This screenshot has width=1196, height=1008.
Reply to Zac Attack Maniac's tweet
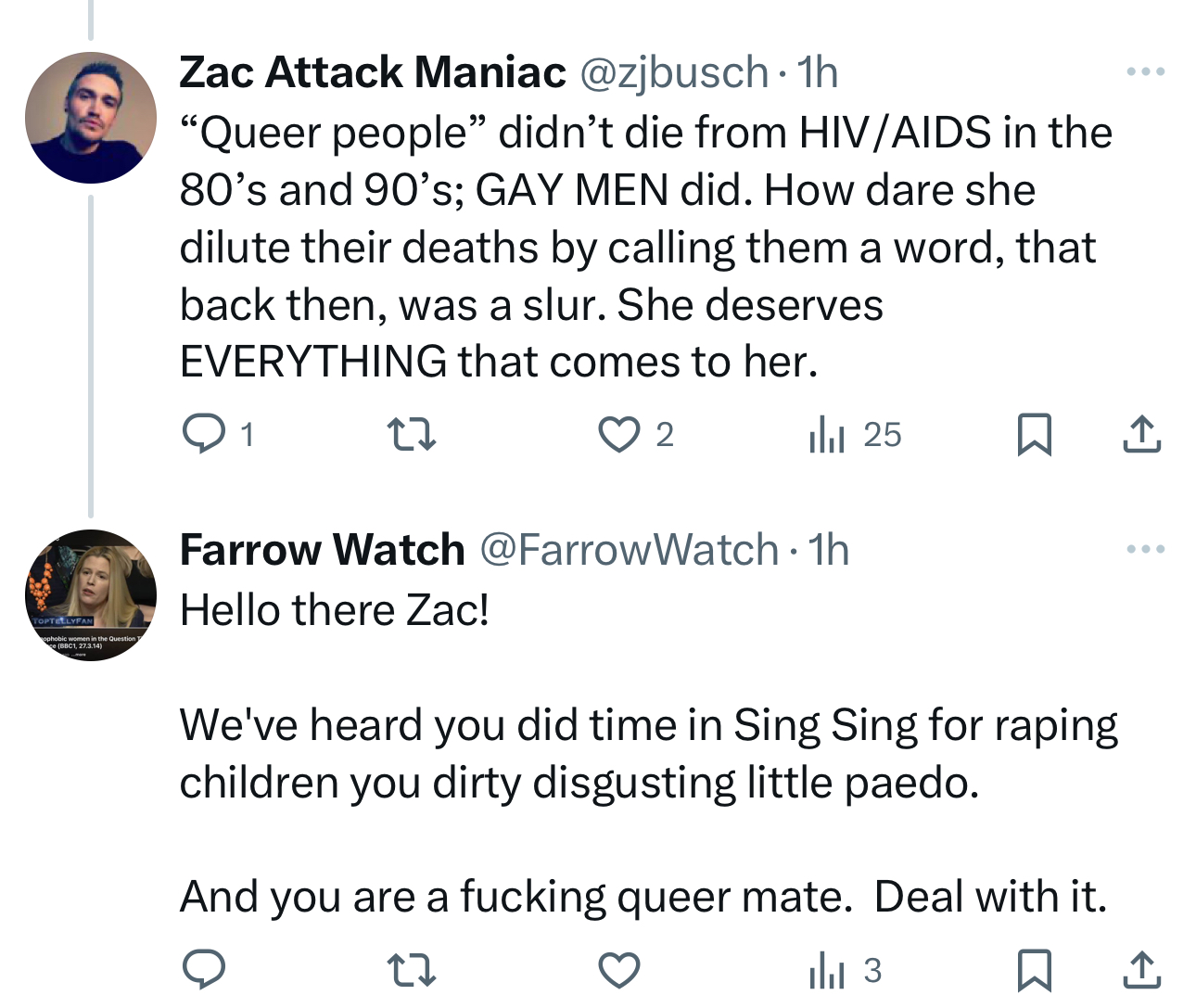click(x=203, y=433)
